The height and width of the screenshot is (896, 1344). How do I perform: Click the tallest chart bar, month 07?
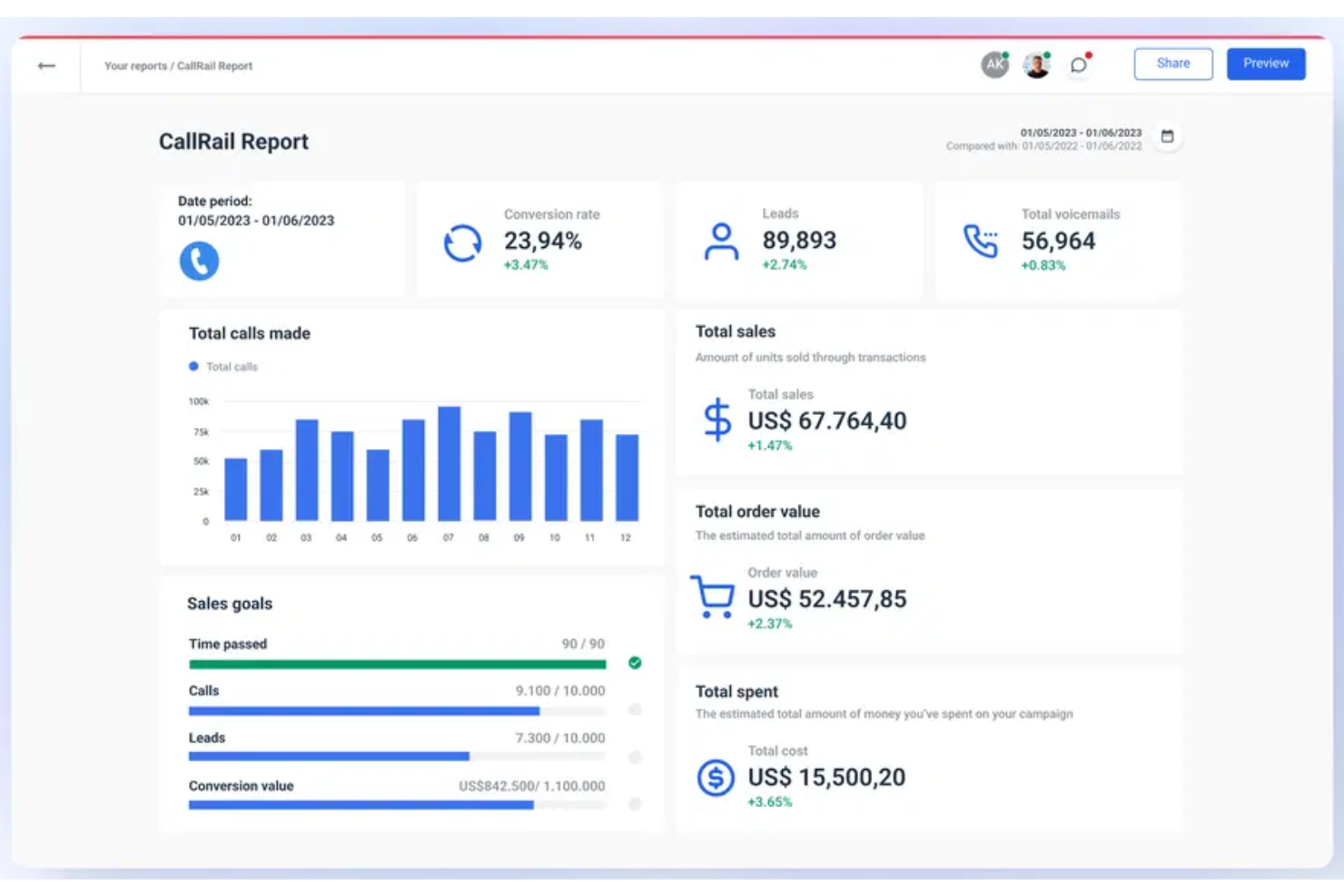click(x=449, y=464)
